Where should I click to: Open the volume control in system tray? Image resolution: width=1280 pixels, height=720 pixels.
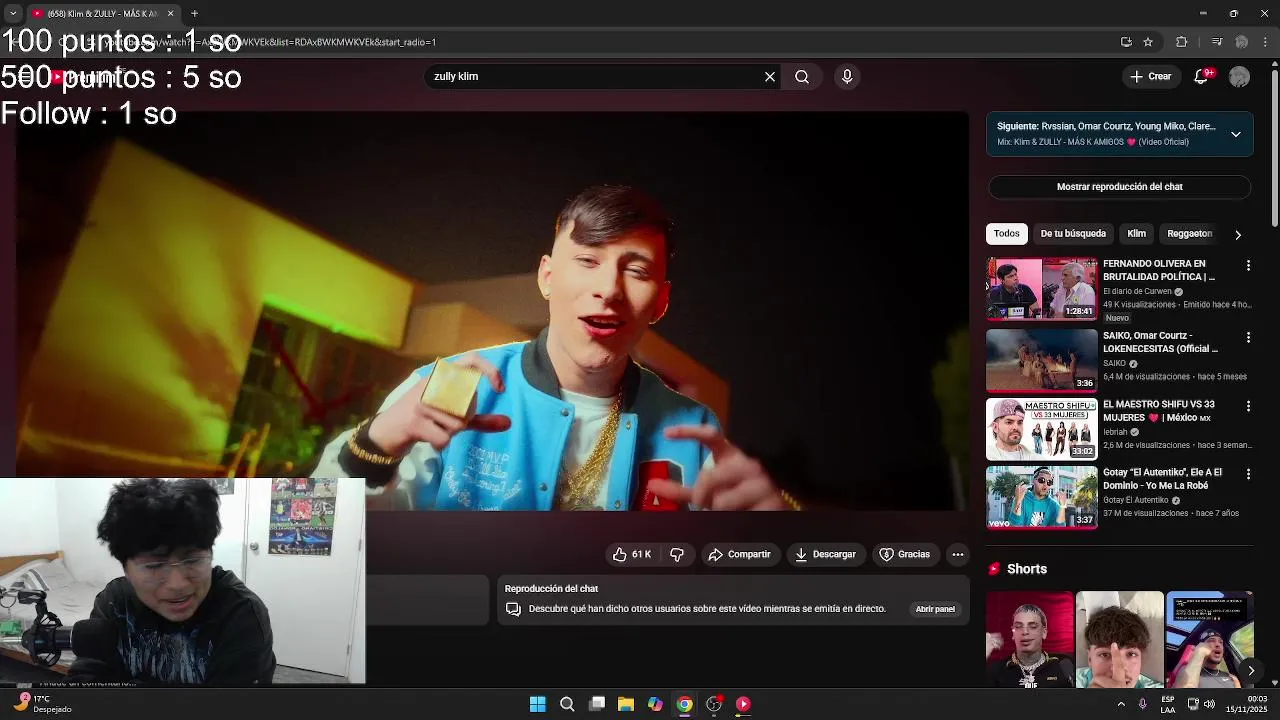(1210, 704)
